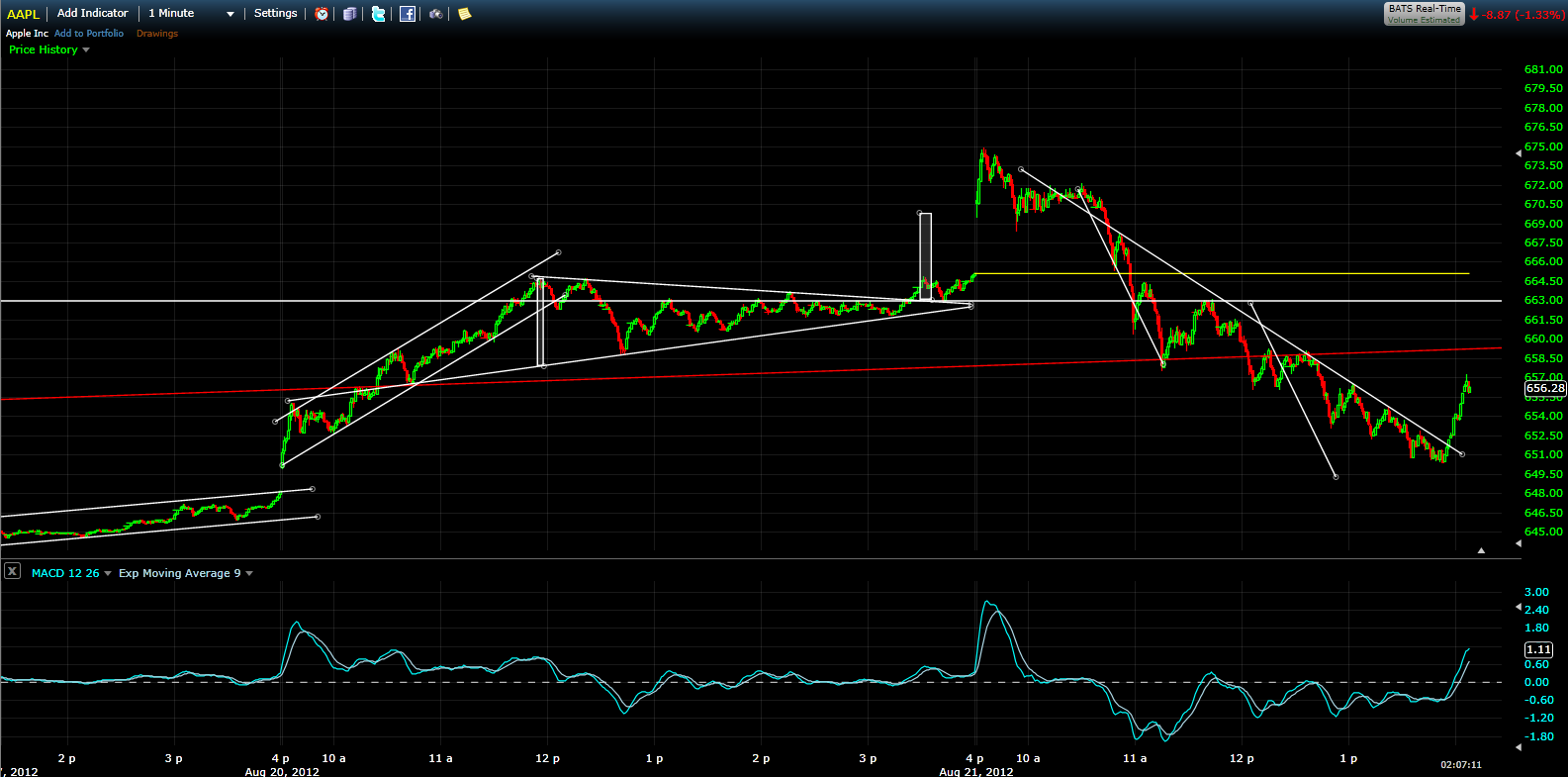Share chart via the Twitter icon
This screenshot has width=1568, height=777.
coord(378,14)
